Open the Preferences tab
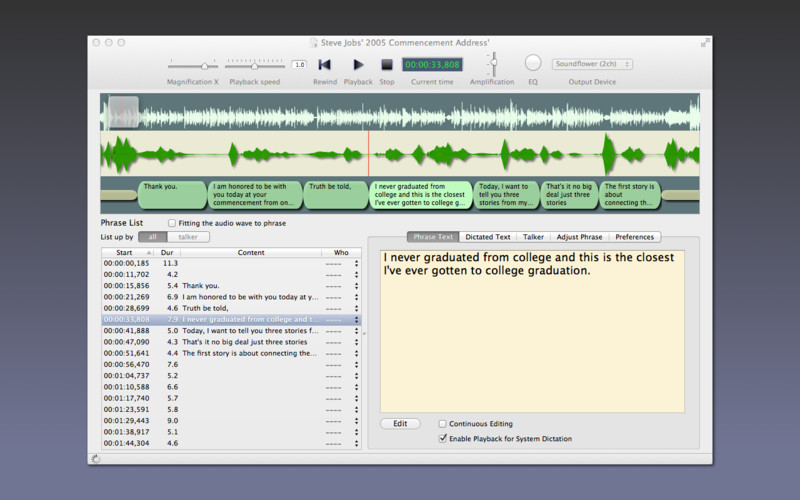Image resolution: width=800 pixels, height=500 pixels. pyautogui.click(x=634, y=237)
